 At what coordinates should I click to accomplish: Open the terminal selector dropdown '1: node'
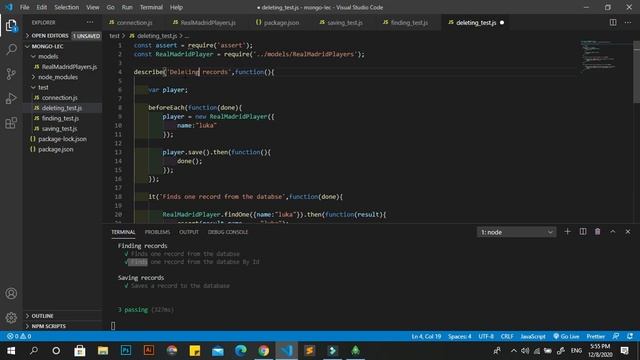point(516,232)
